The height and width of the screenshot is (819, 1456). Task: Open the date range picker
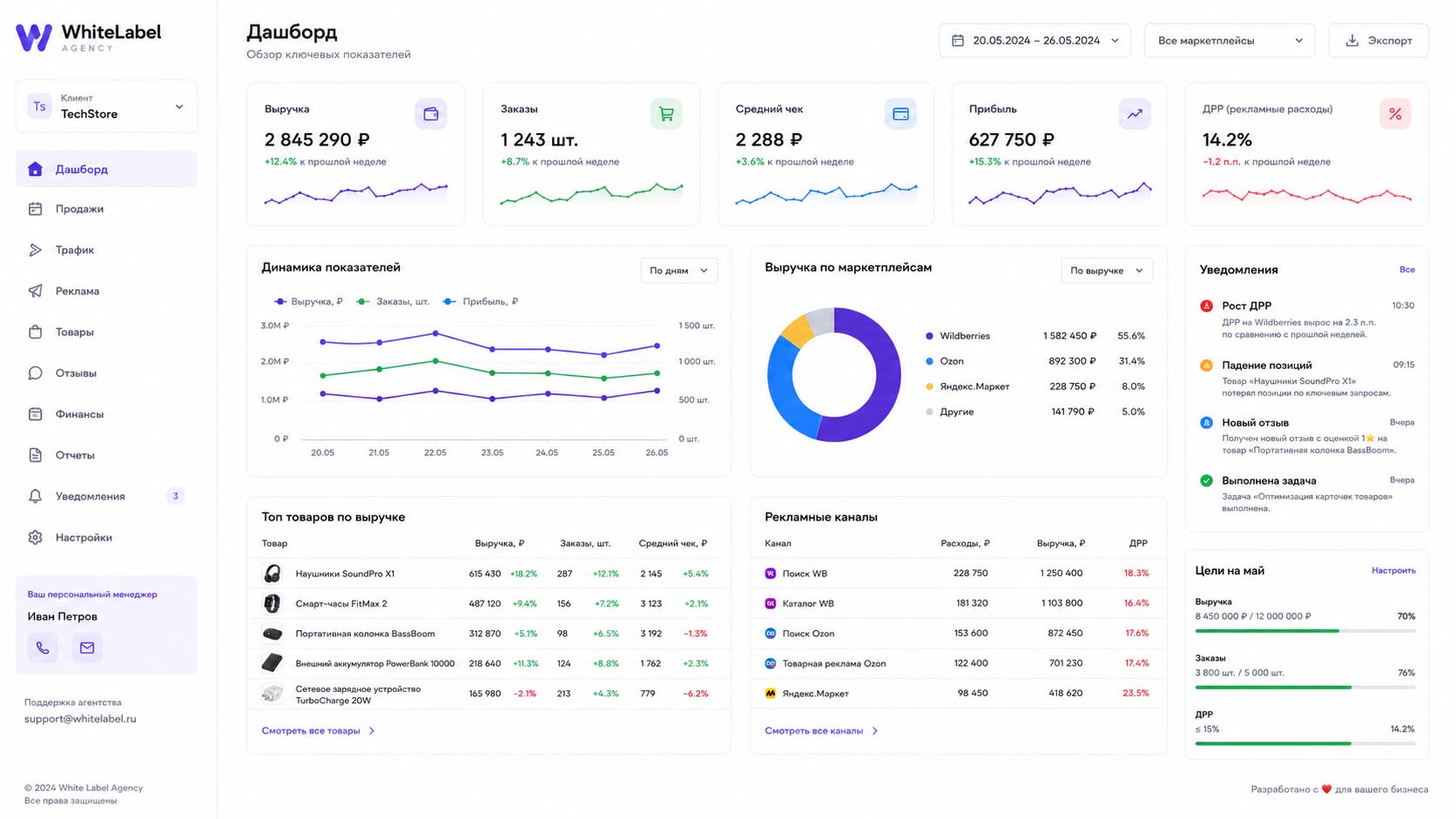tap(1035, 41)
